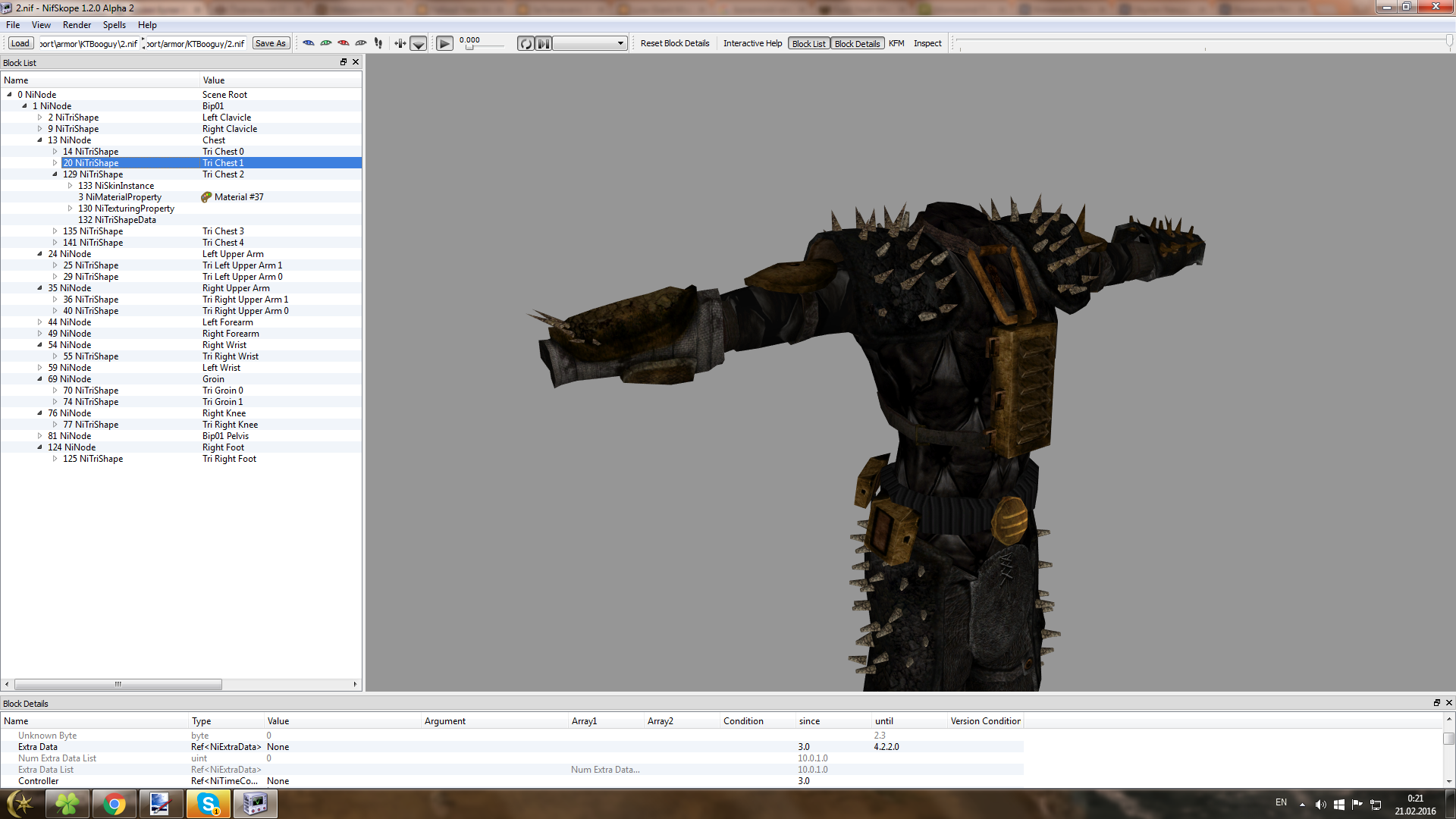This screenshot has width=1456, height=819.
Task: Open the animation sequence combo box
Action: pyautogui.click(x=590, y=43)
